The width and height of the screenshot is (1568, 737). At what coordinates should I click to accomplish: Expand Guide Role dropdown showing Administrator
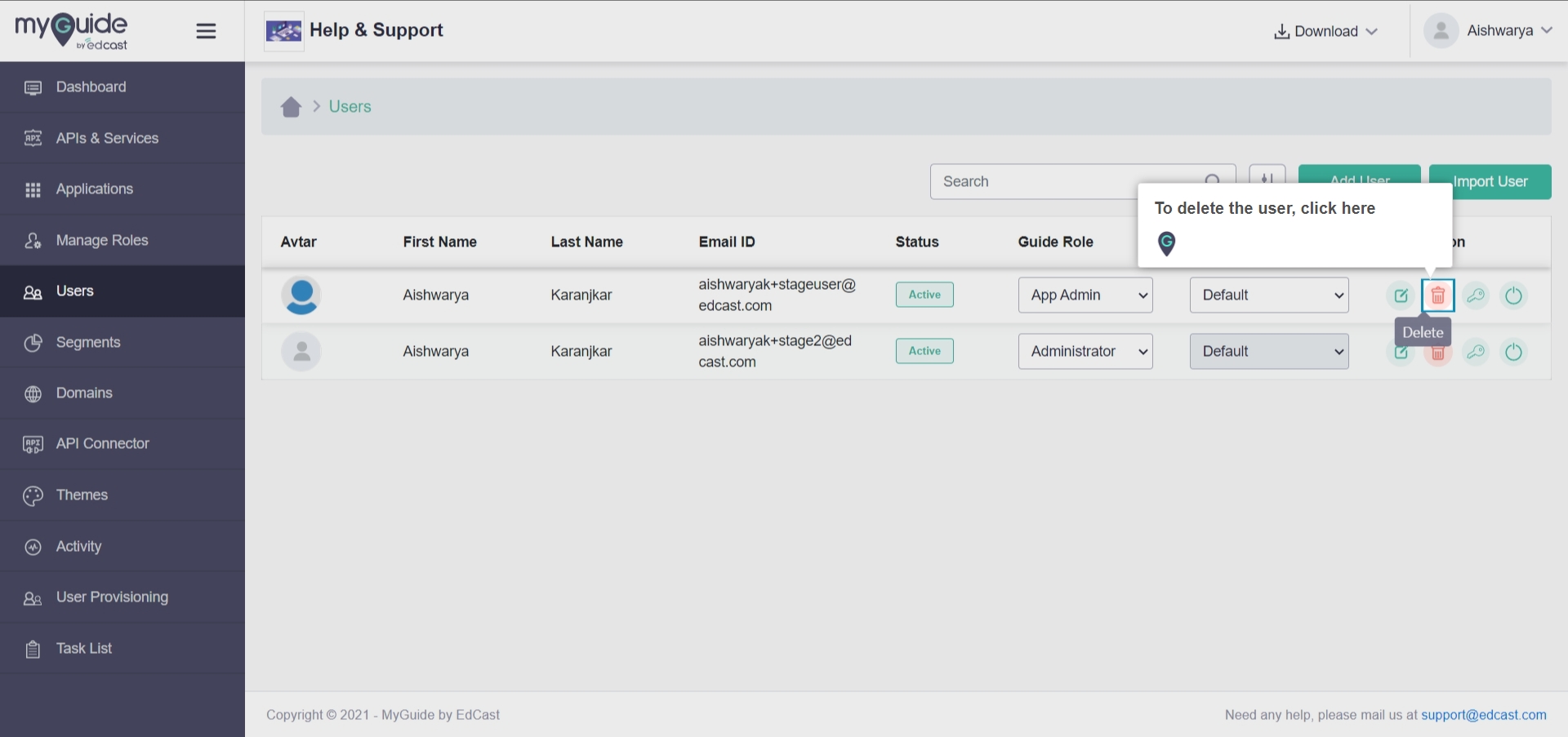pyautogui.click(x=1085, y=351)
